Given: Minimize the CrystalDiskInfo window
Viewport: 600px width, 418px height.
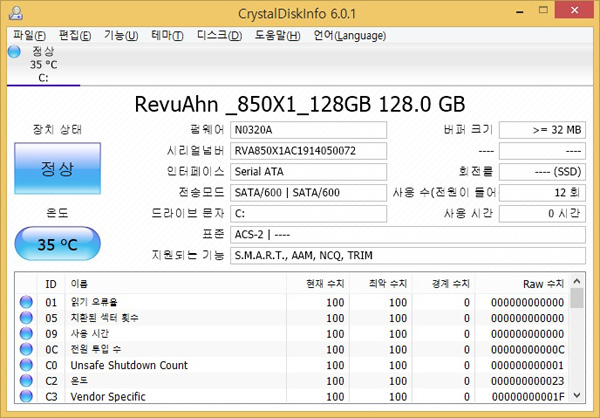Looking at the screenshot, I should [x=520, y=12].
